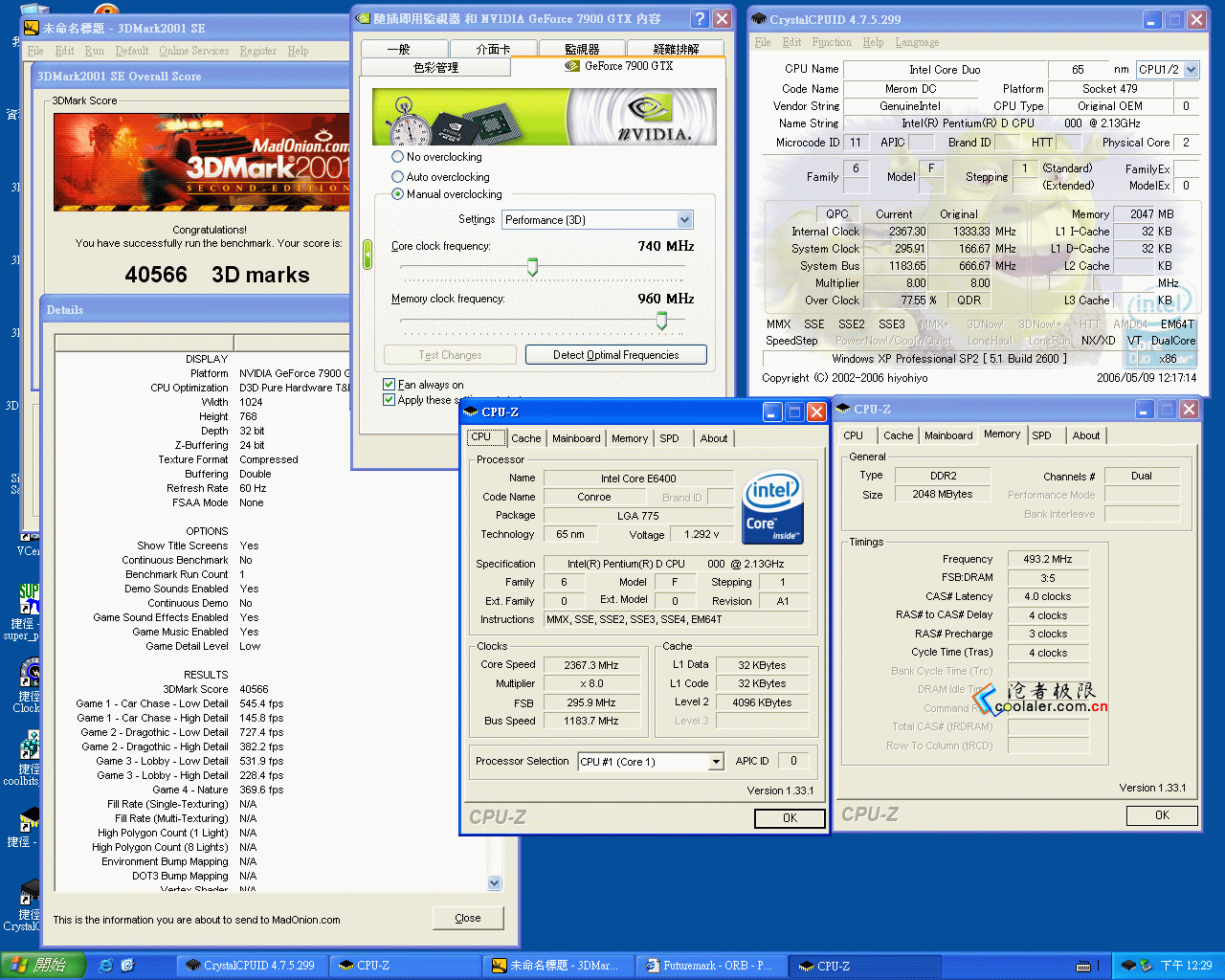1225x980 pixels.
Task: Select the 疑難排解 tab in NVIDIA dialog
Action: tap(676, 49)
